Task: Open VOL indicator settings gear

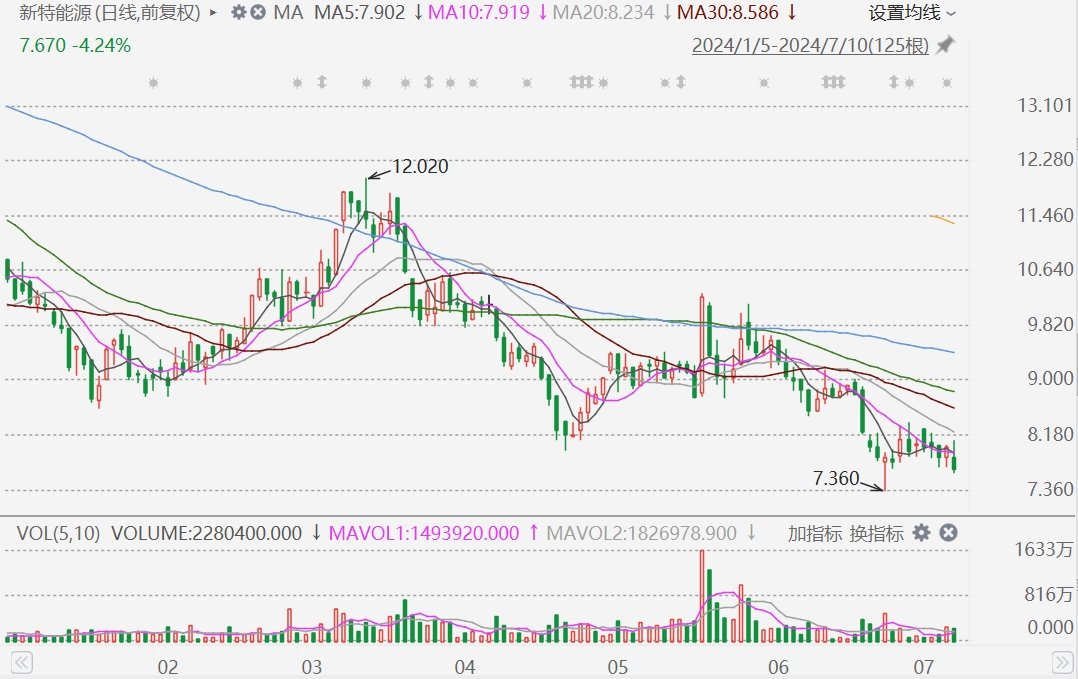Action: (921, 533)
